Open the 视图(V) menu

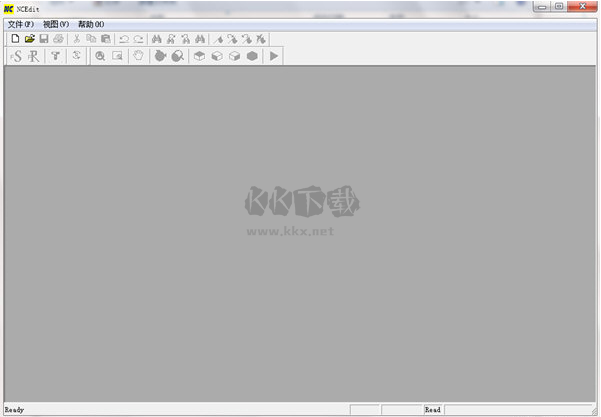coord(56,25)
